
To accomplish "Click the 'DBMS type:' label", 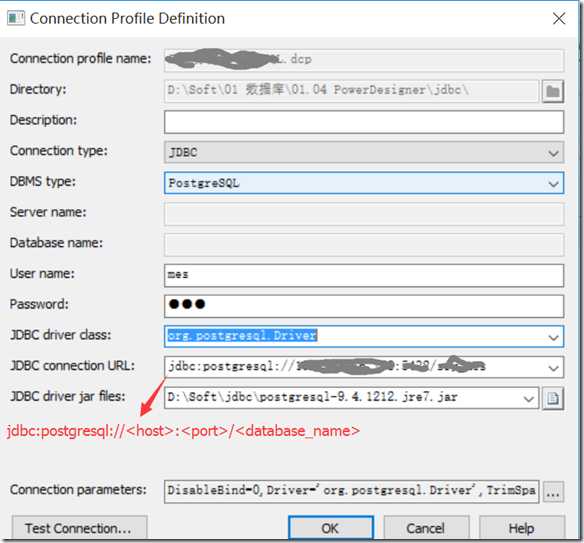I will [x=42, y=181].
